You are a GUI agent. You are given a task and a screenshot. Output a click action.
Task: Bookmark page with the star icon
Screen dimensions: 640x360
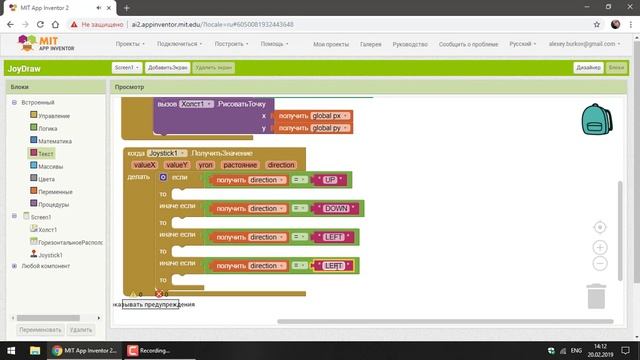click(597, 24)
